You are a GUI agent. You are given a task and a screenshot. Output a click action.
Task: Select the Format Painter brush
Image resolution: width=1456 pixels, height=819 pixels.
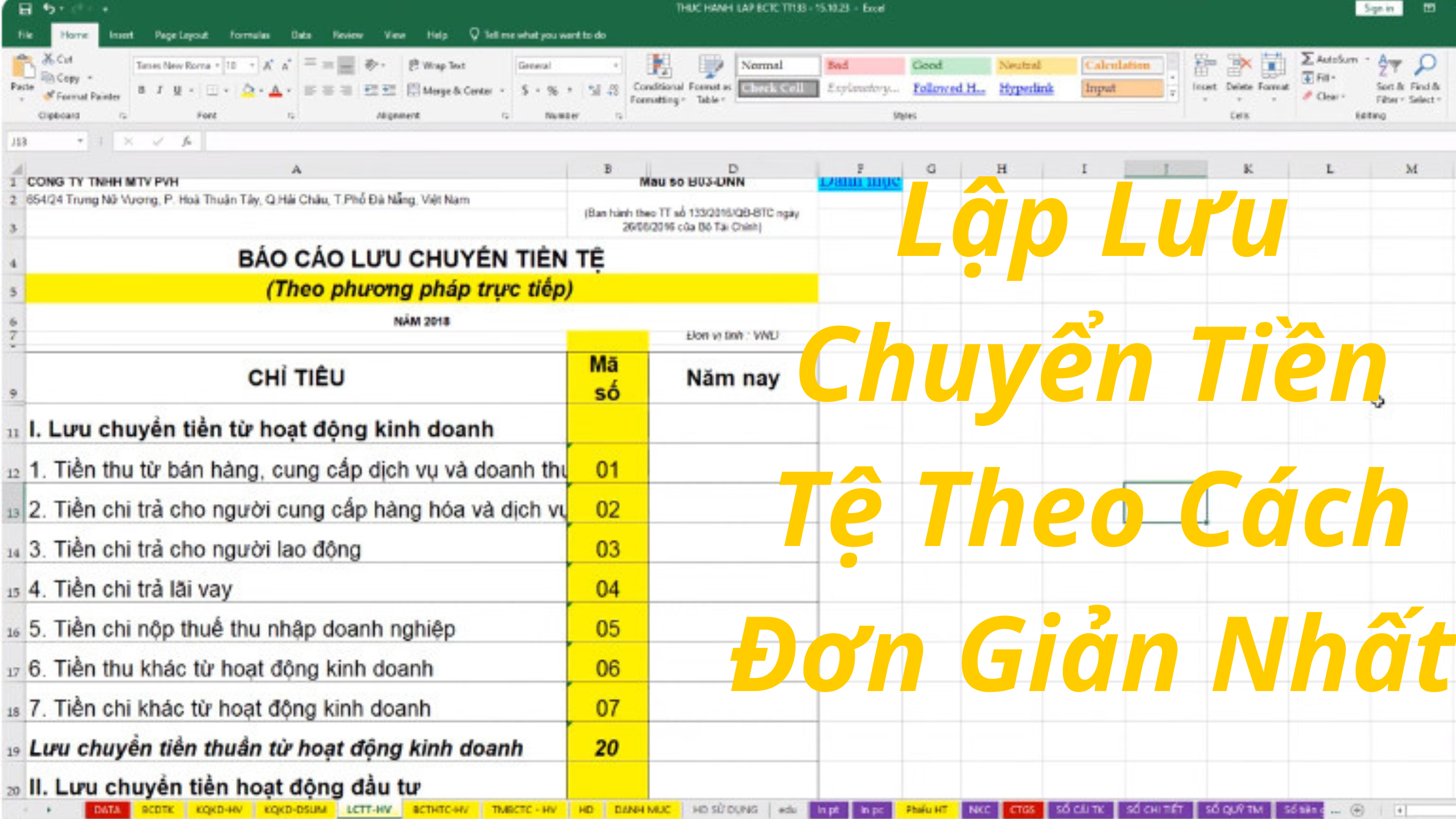(x=49, y=96)
